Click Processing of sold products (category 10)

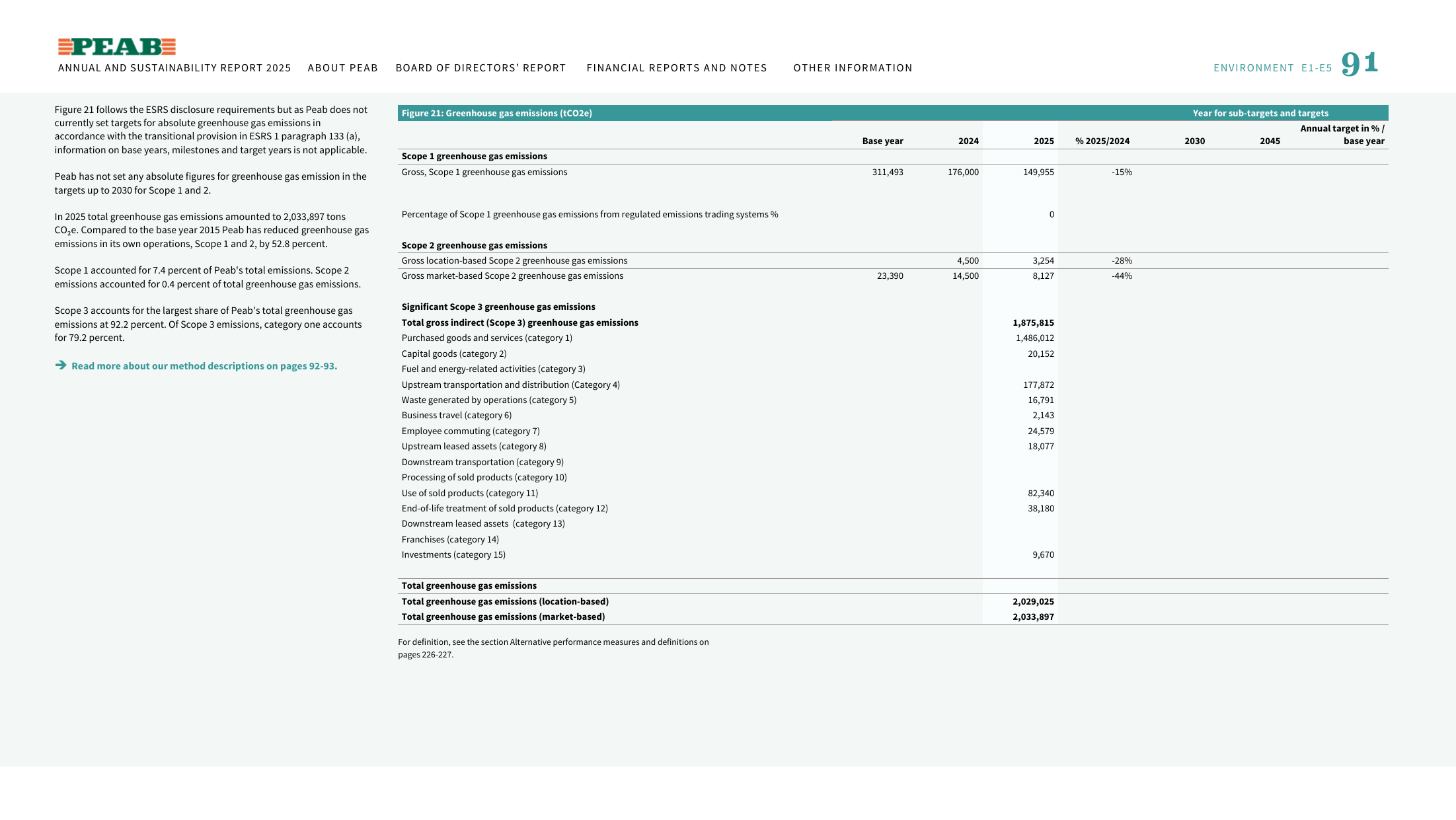(484, 477)
